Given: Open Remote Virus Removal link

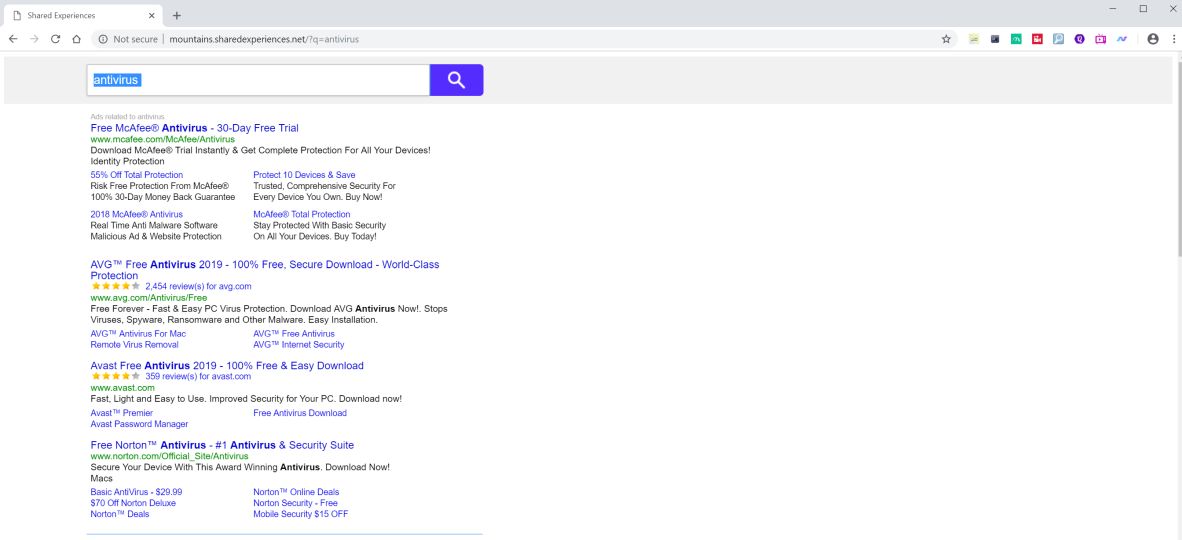Looking at the screenshot, I should pyautogui.click(x=134, y=345).
